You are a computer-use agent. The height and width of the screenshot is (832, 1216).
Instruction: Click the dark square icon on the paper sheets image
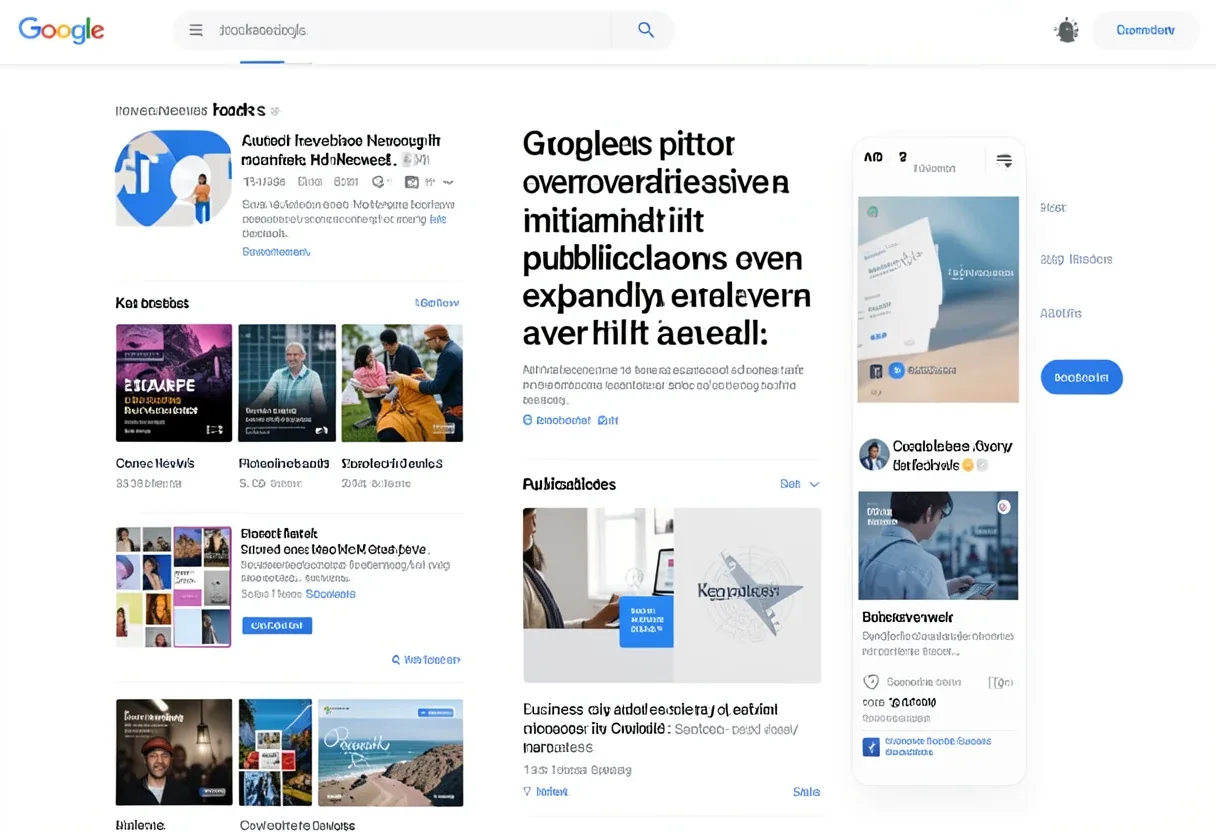pos(876,371)
